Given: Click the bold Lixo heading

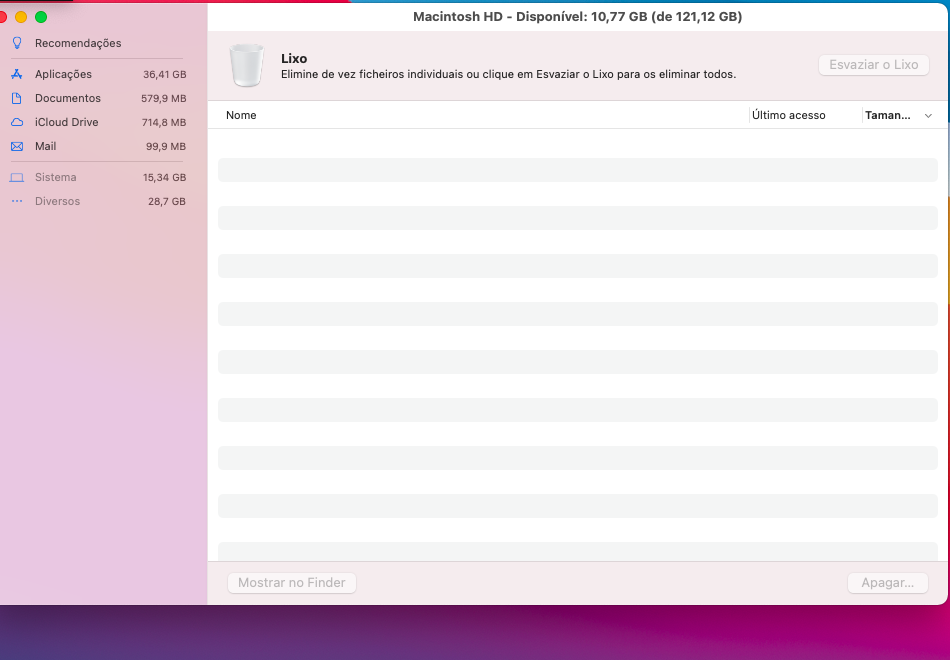Looking at the screenshot, I should click(x=294, y=59).
